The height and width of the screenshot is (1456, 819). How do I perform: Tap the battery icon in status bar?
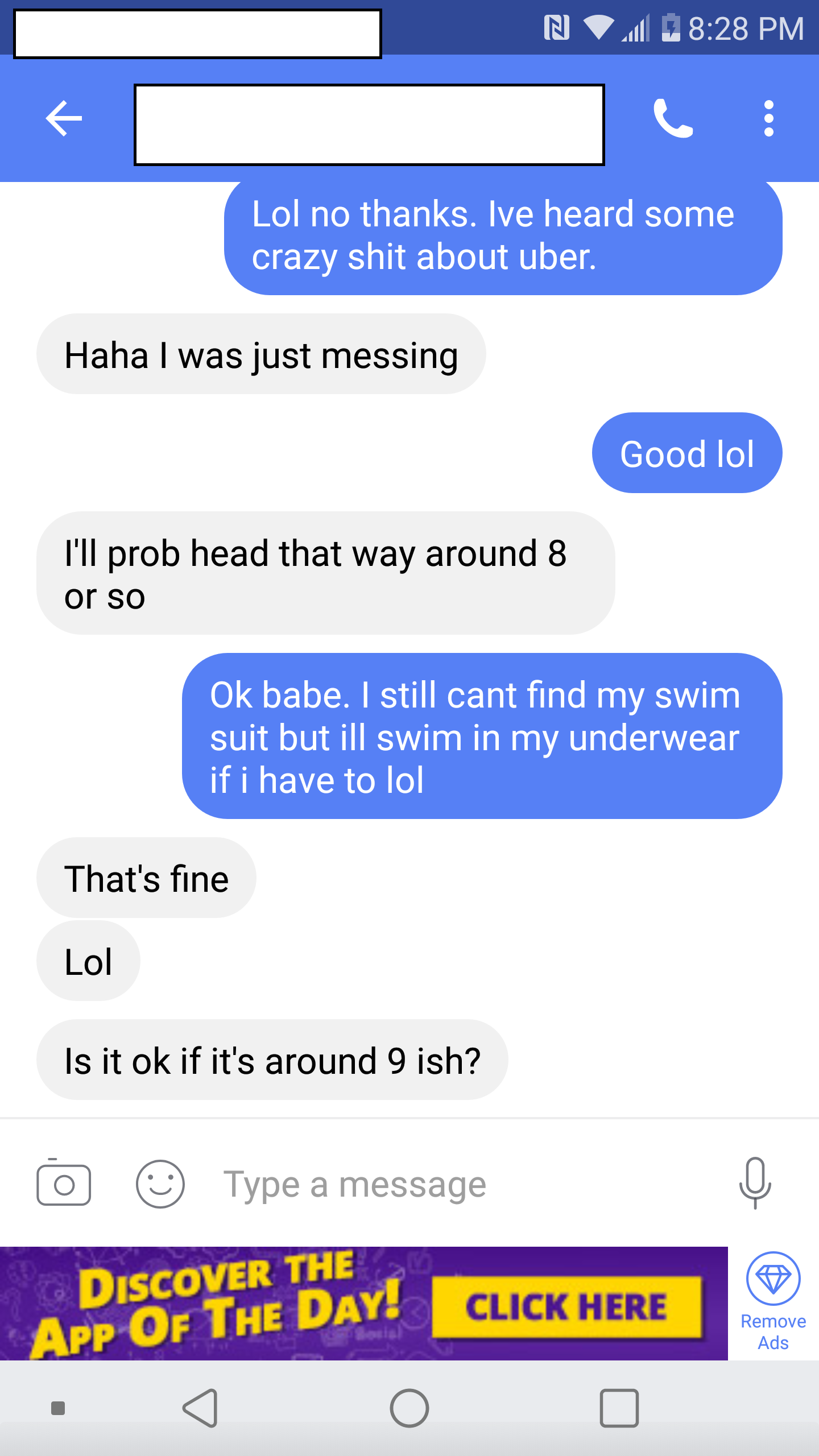[x=671, y=27]
